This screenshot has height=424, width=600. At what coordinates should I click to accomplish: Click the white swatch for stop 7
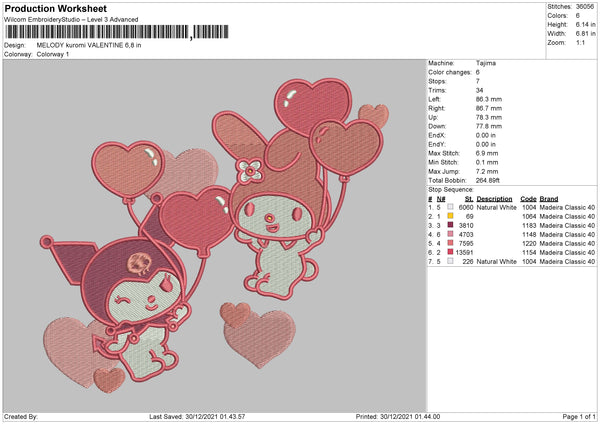tap(450, 261)
